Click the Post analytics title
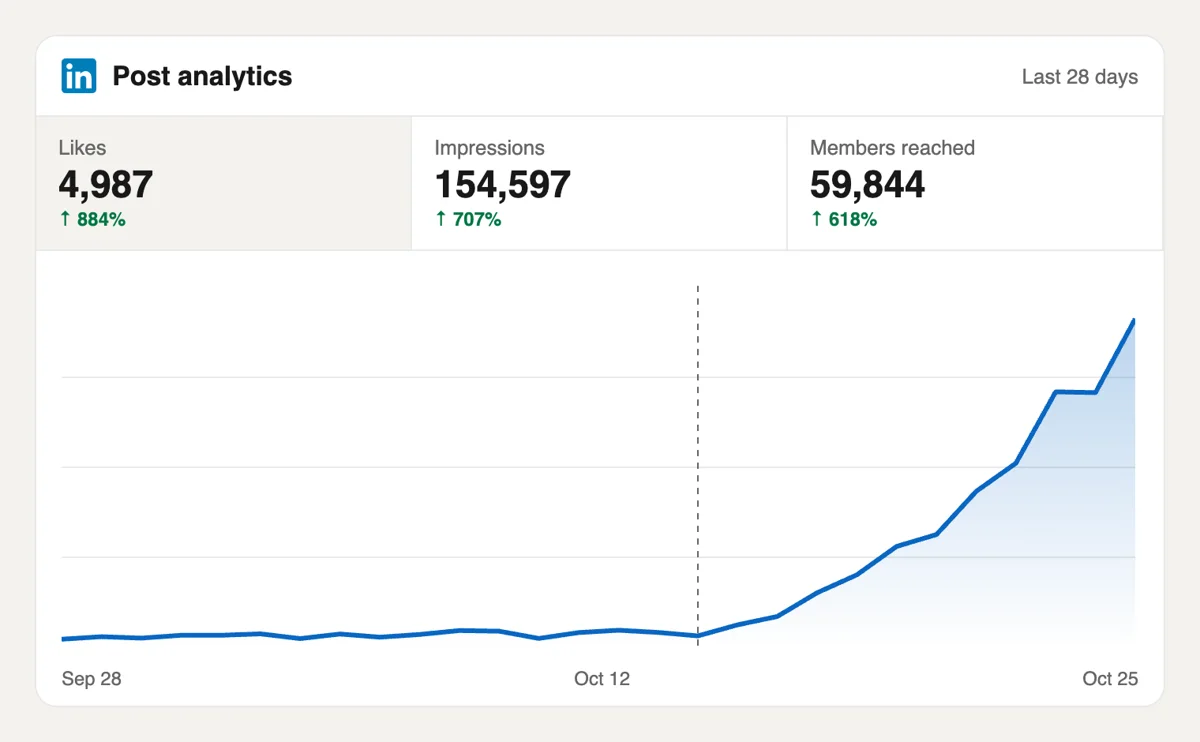The height and width of the screenshot is (742, 1200). click(x=202, y=76)
